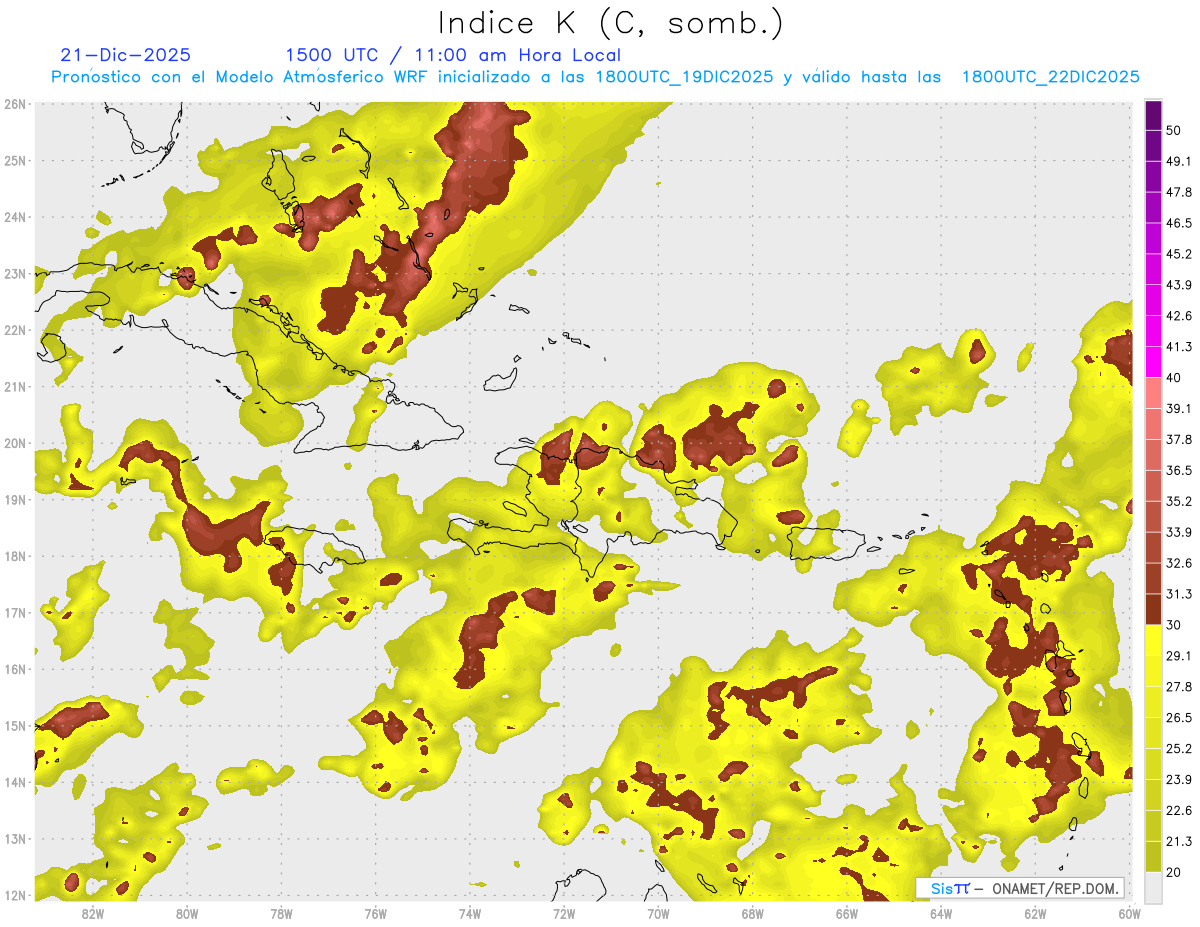Click the 62W longitude label
Image resolution: width=1200 pixels, height=927 pixels.
pyautogui.click(x=1035, y=913)
